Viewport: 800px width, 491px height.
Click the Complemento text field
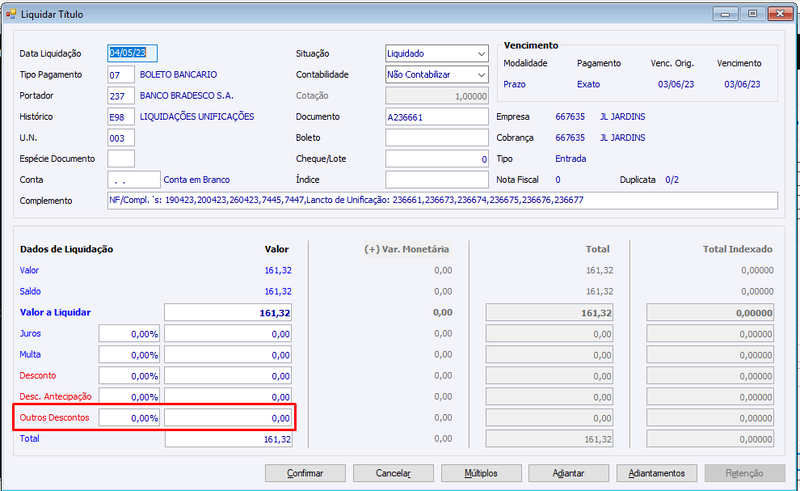pyautogui.click(x=442, y=201)
